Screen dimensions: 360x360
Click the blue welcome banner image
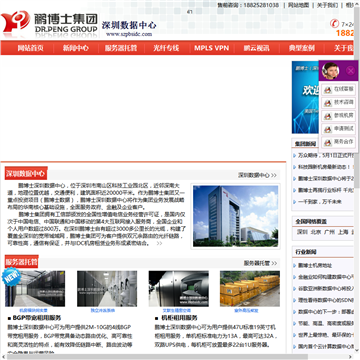point(305,97)
